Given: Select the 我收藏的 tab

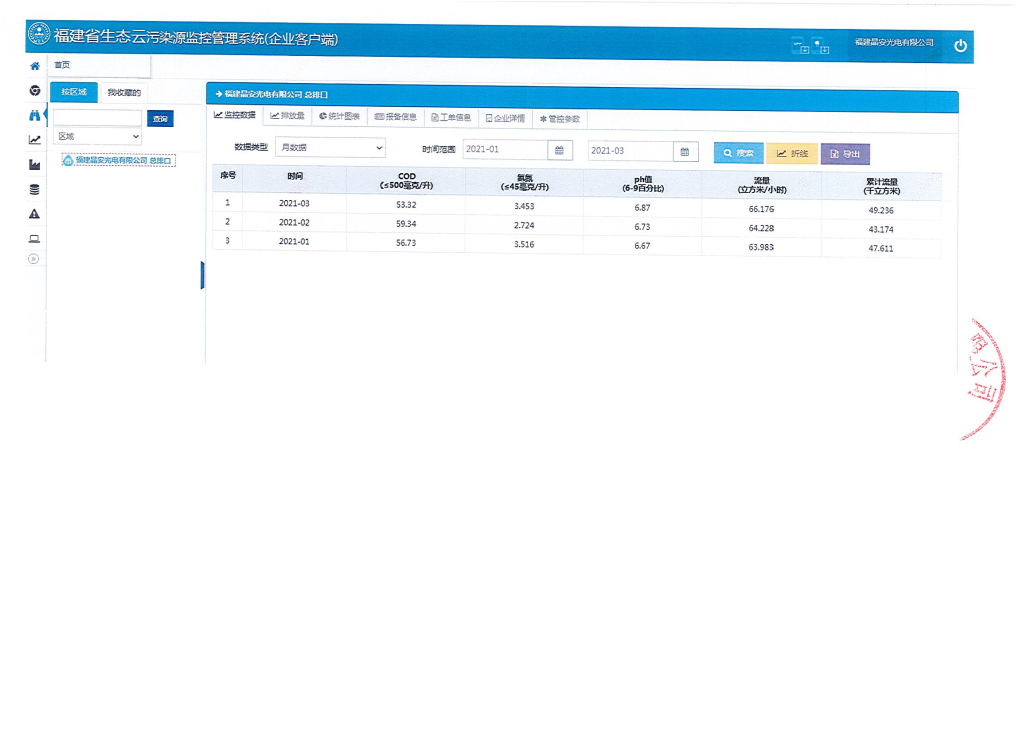Looking at the screenshot, I should click(x=124, y=93).
